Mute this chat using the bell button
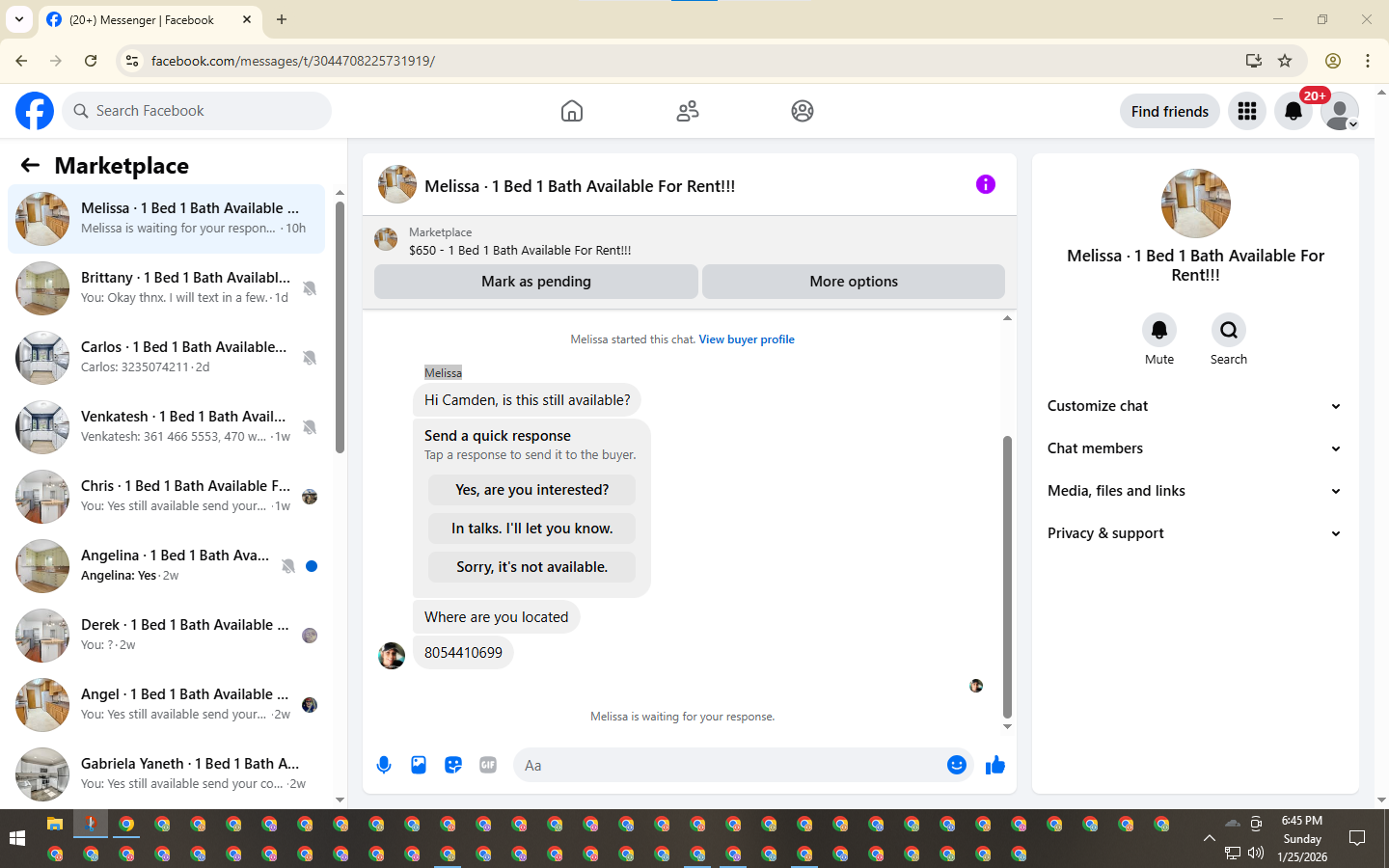Image resolution: width=1389 pixels, height=868 pixels. (1159, 330)
